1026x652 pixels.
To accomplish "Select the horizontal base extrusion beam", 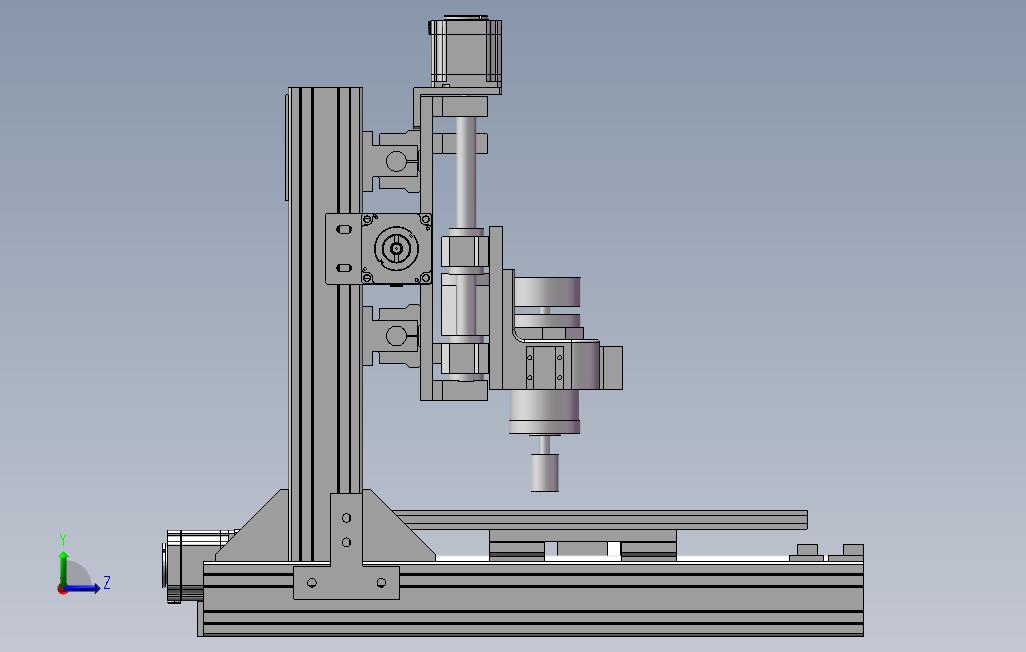I will [533, 599].
